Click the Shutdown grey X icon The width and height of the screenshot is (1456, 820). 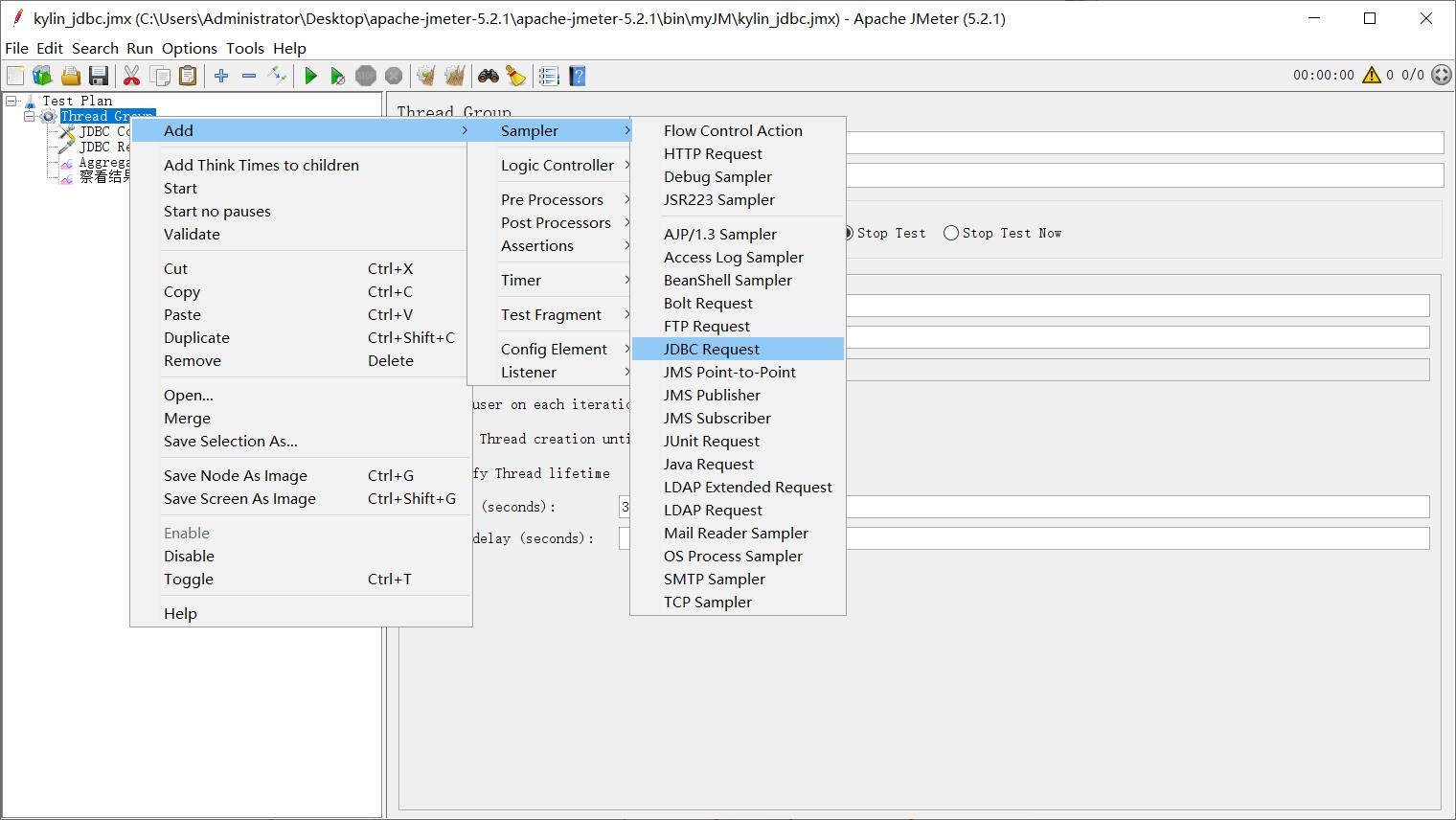pos(393,76)
